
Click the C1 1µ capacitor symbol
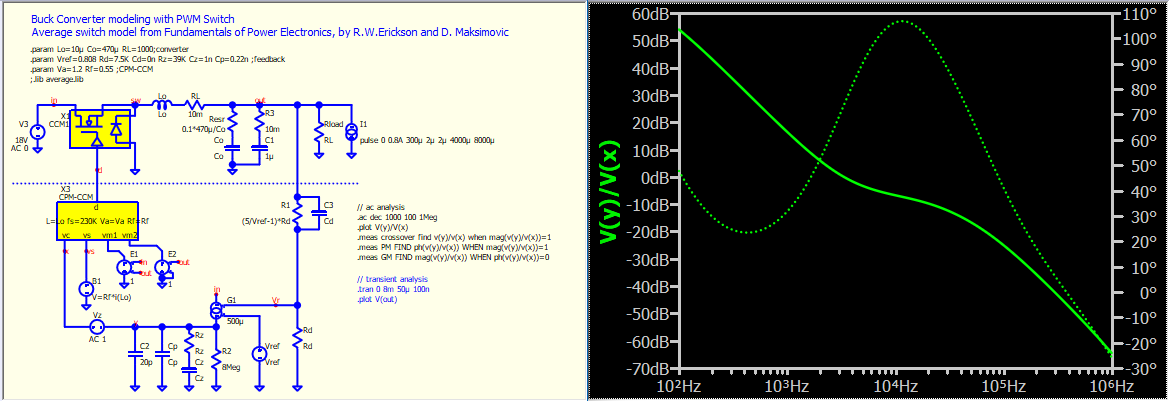click(x=259, y=148)
